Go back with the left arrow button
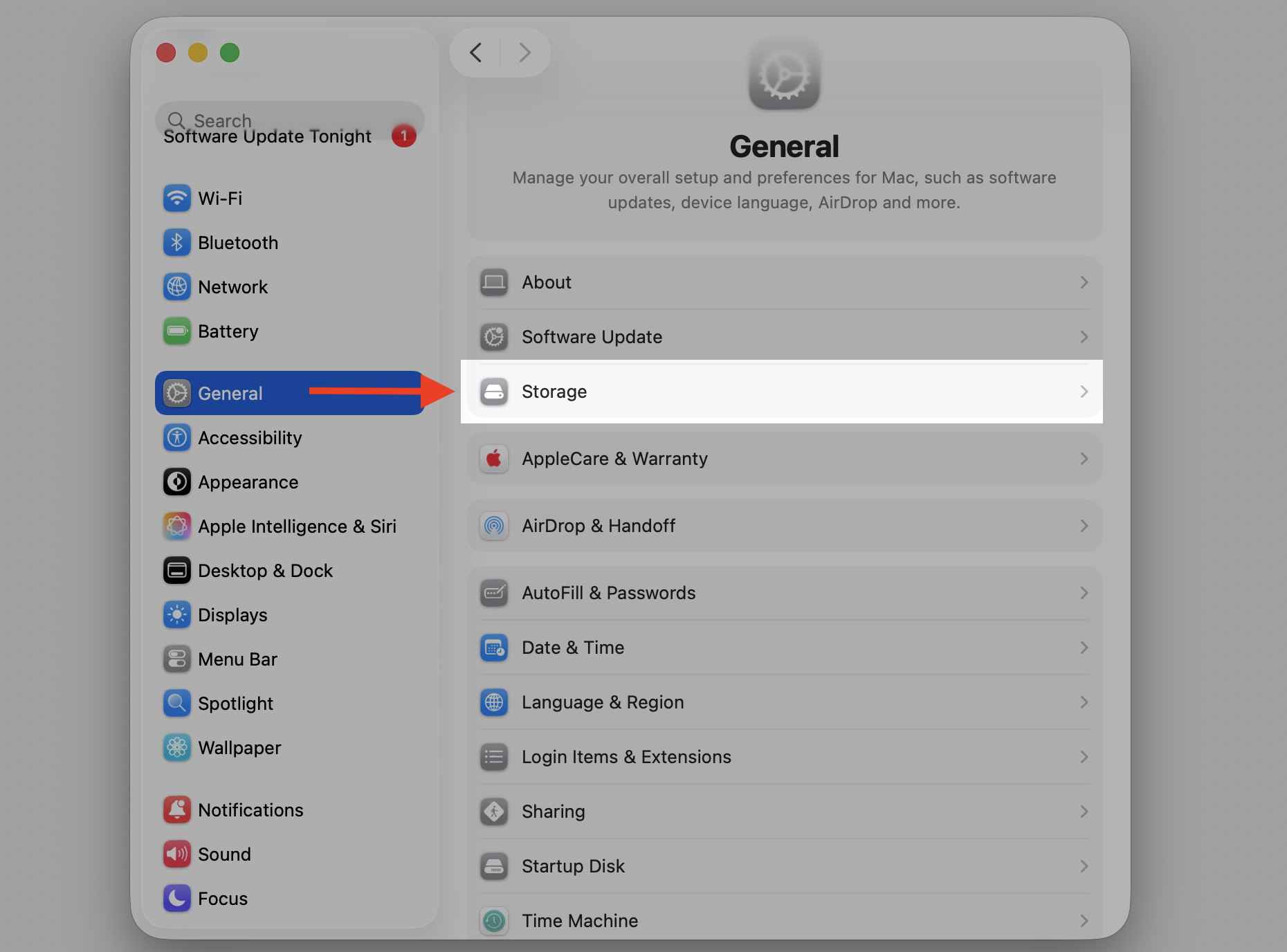 [475, 53]
